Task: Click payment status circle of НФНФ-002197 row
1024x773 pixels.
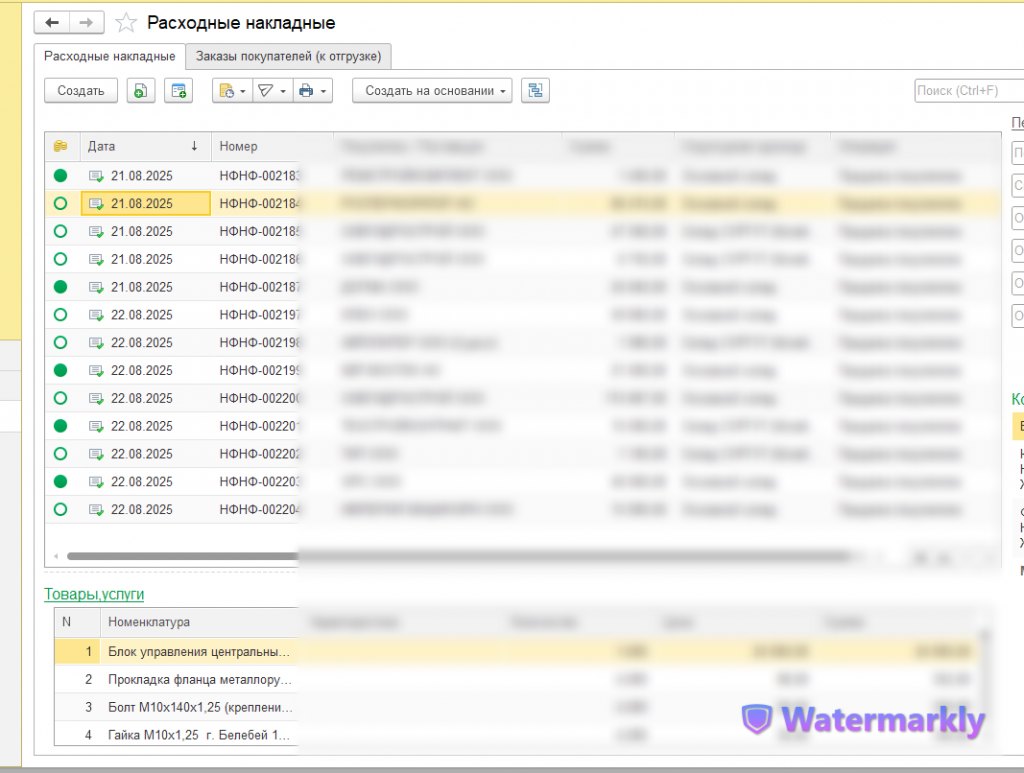Action: tap(61, 315)
